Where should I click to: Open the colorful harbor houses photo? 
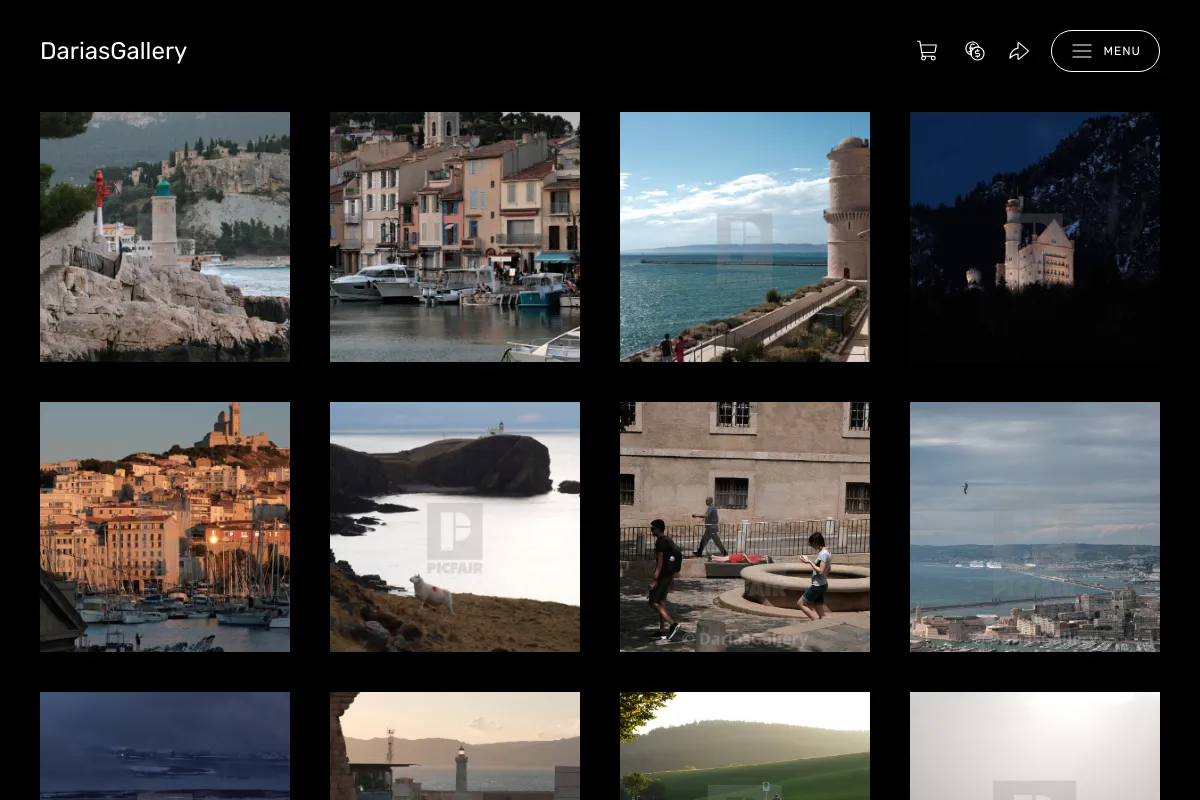click(x=455, y=237)
